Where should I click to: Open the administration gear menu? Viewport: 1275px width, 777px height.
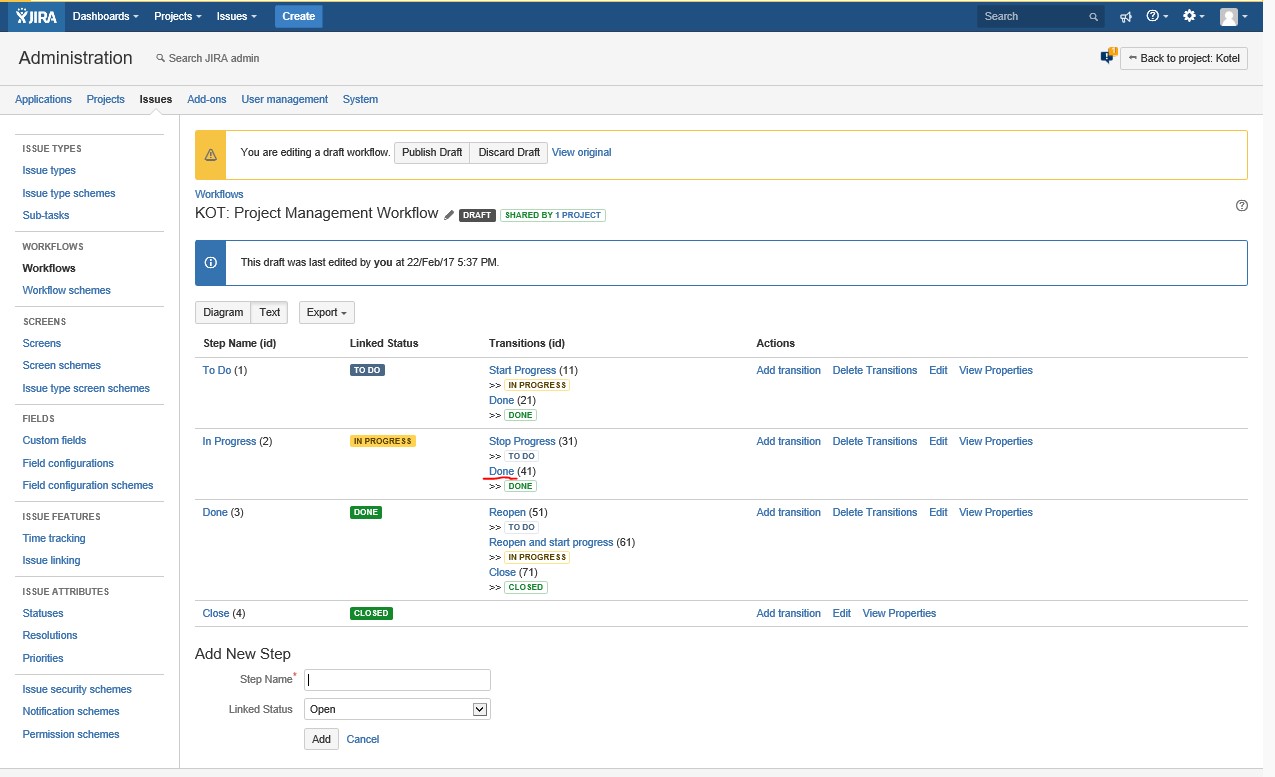[1193, 16]
